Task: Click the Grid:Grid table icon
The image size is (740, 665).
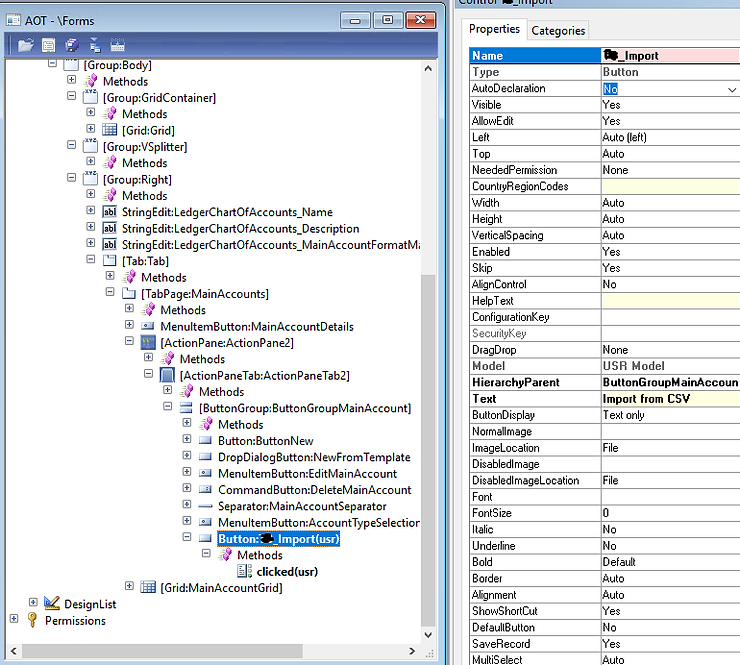Action: [109, 130]
